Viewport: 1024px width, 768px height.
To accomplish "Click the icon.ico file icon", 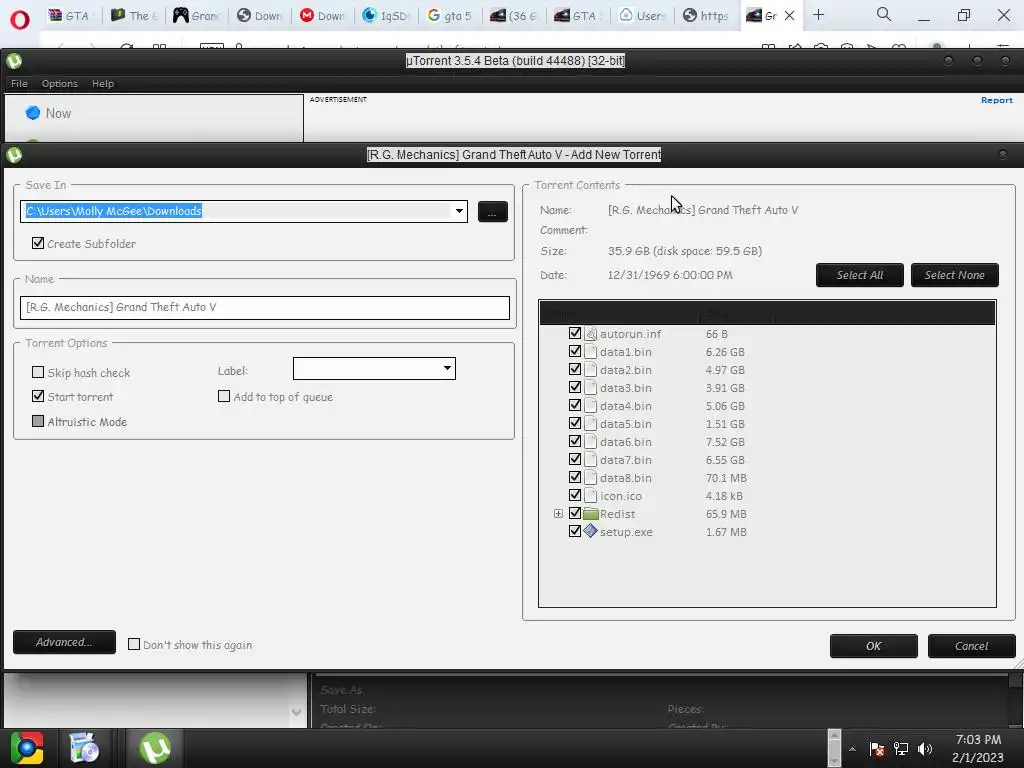I will pyautogui.click(x=590, y=496).
